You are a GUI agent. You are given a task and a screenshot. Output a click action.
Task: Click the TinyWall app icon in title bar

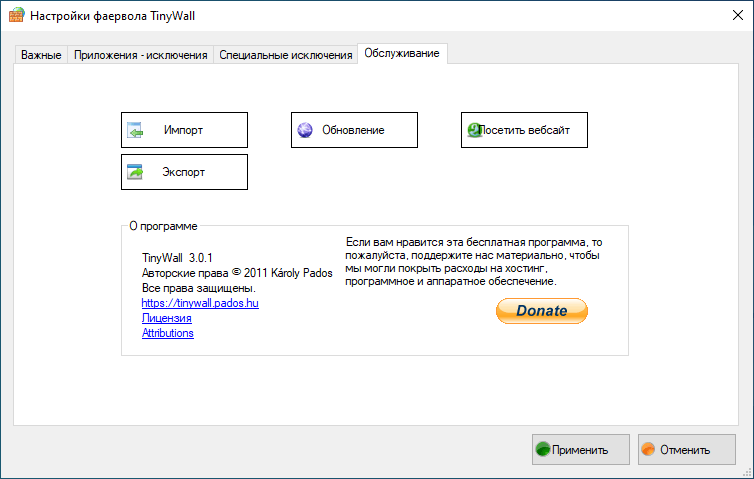[x=16, y=15]
